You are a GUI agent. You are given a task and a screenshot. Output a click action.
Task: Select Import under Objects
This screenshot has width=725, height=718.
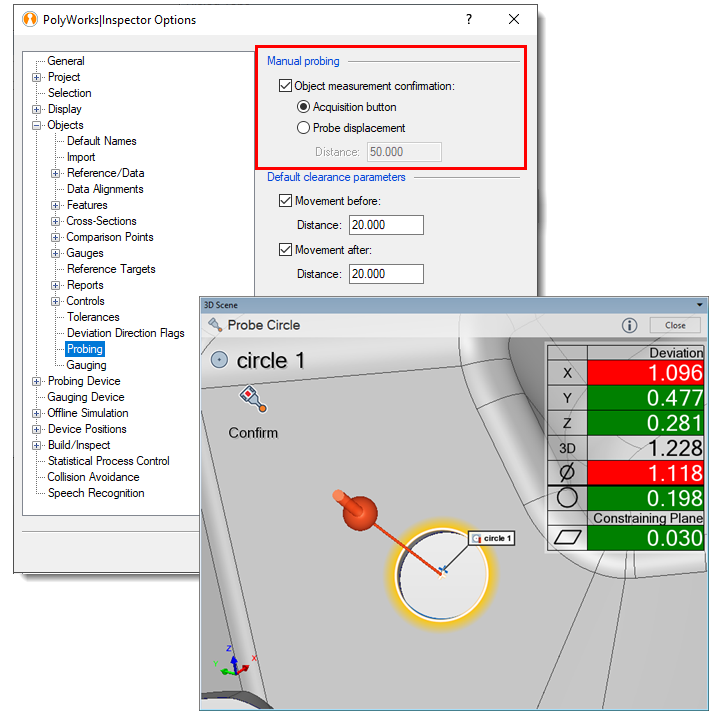coord(81,157)
